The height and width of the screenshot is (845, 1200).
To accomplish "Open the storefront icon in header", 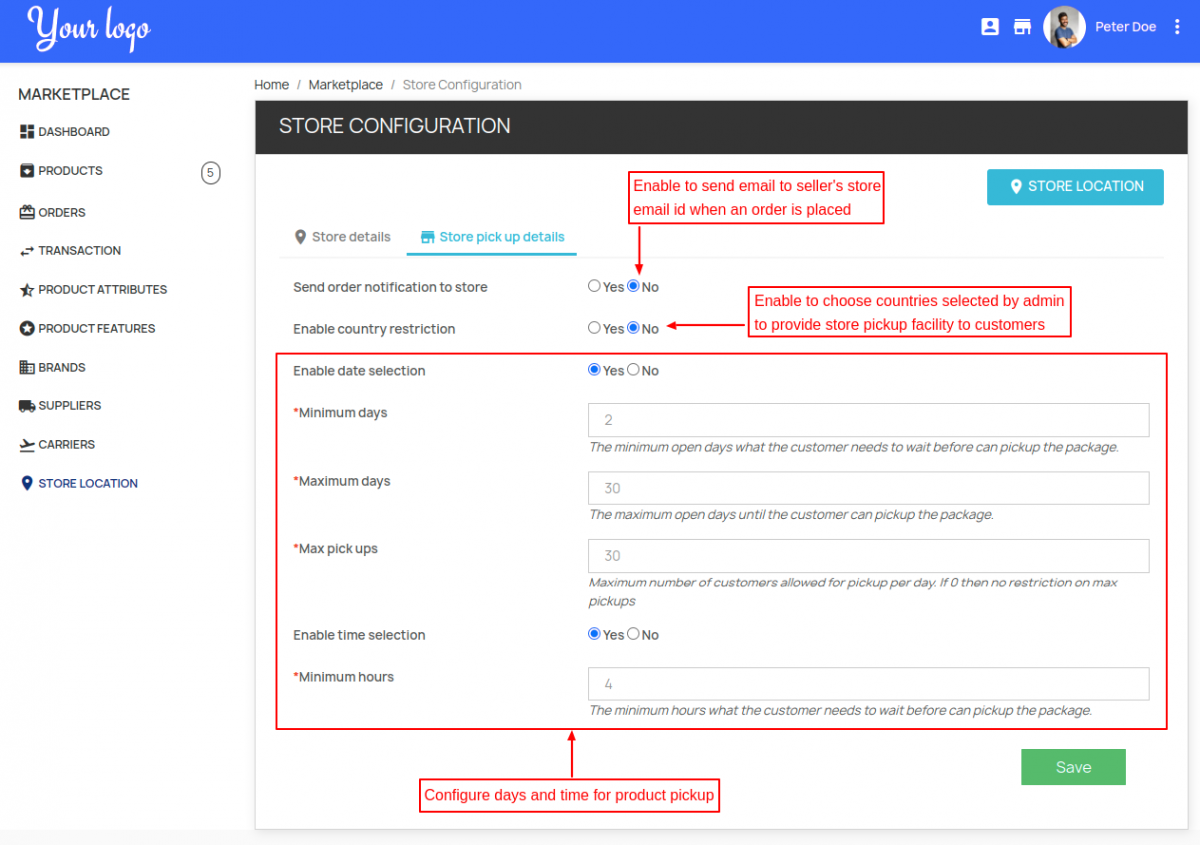I will coord(1022,27).
